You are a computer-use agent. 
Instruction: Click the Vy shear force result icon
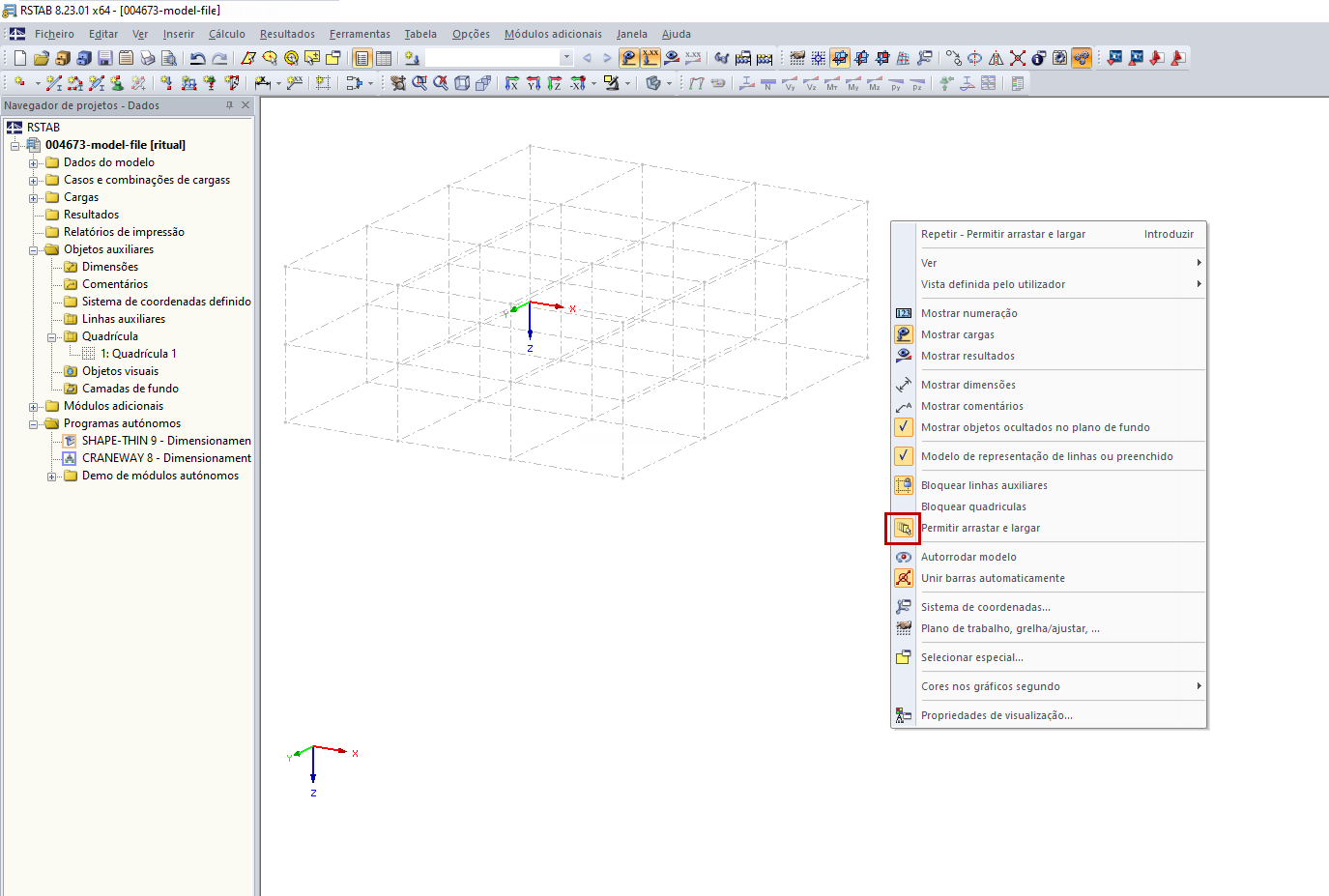click(790, 83)
